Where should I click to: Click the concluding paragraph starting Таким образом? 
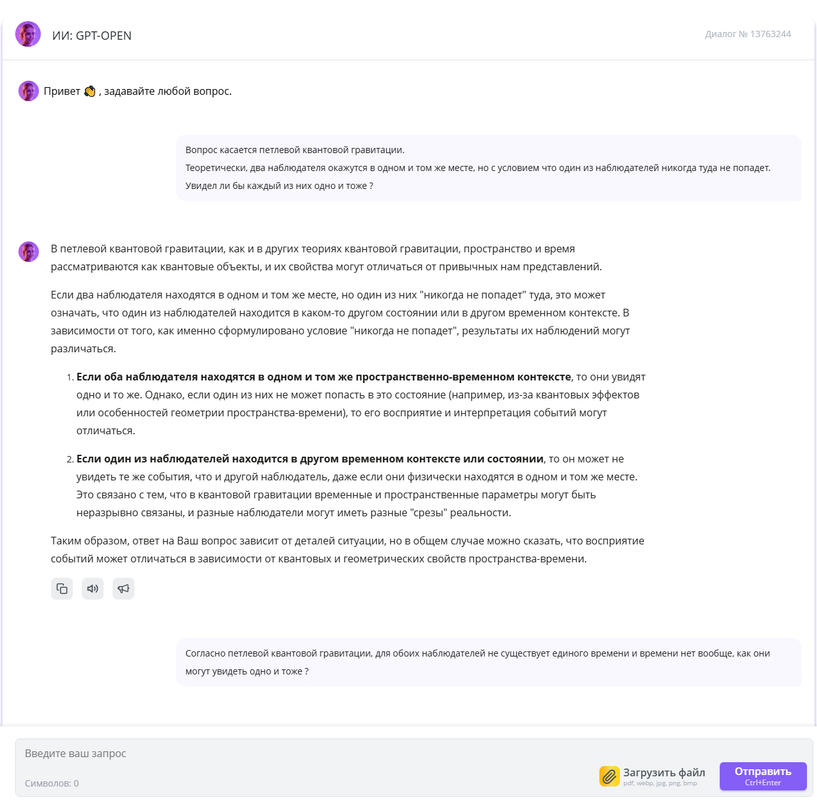click(x=348, y=550)
